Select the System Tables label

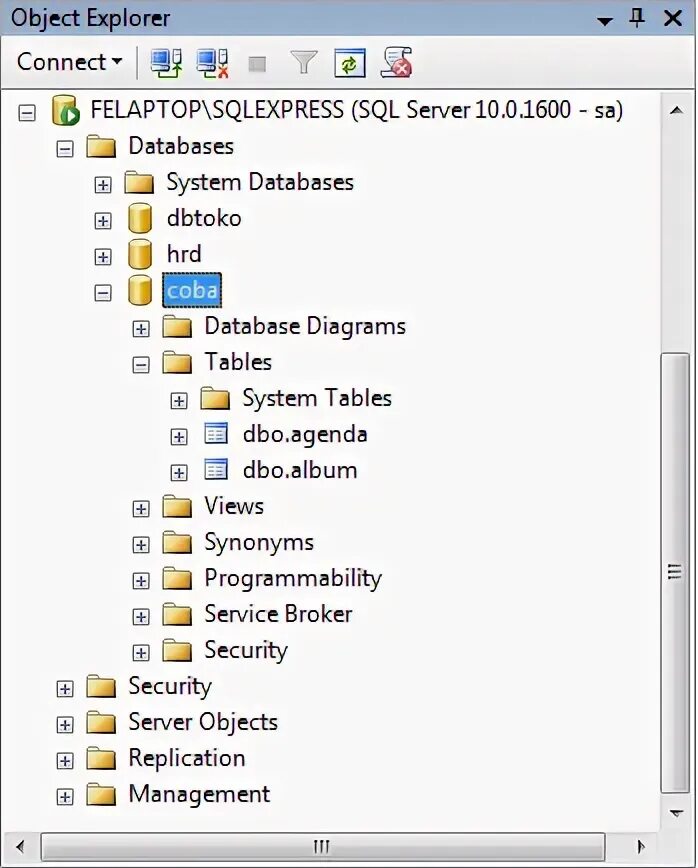click(x=317, y=398)
